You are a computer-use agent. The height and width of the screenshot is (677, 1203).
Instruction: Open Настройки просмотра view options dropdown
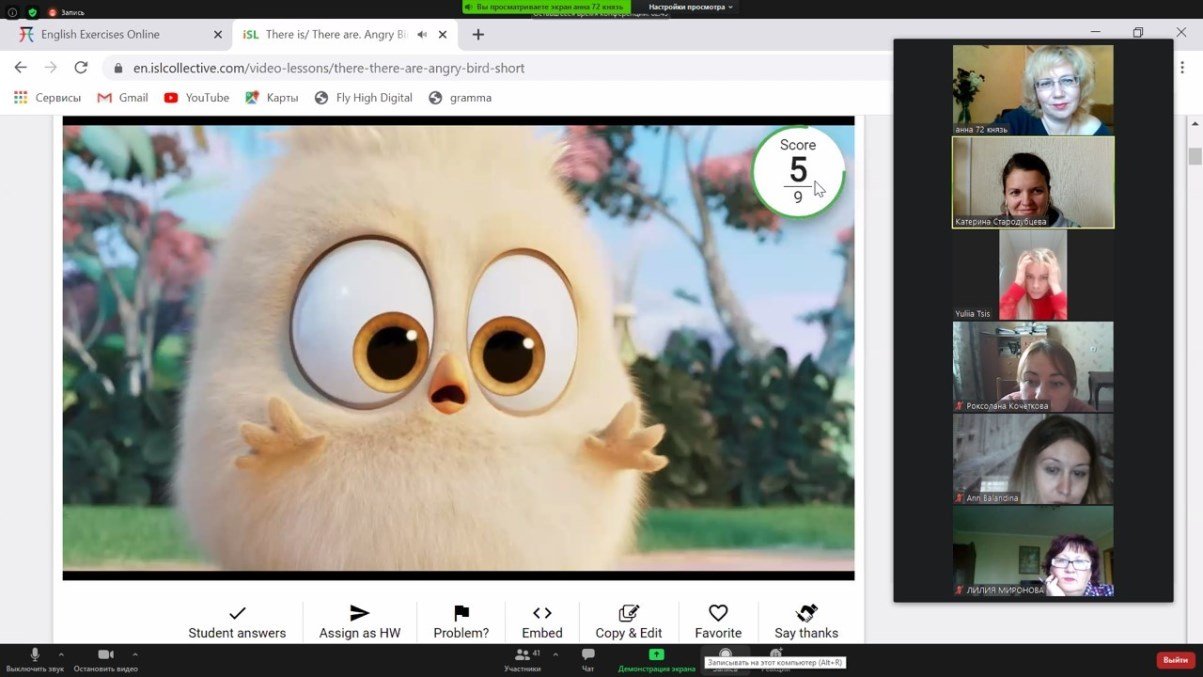690,7
